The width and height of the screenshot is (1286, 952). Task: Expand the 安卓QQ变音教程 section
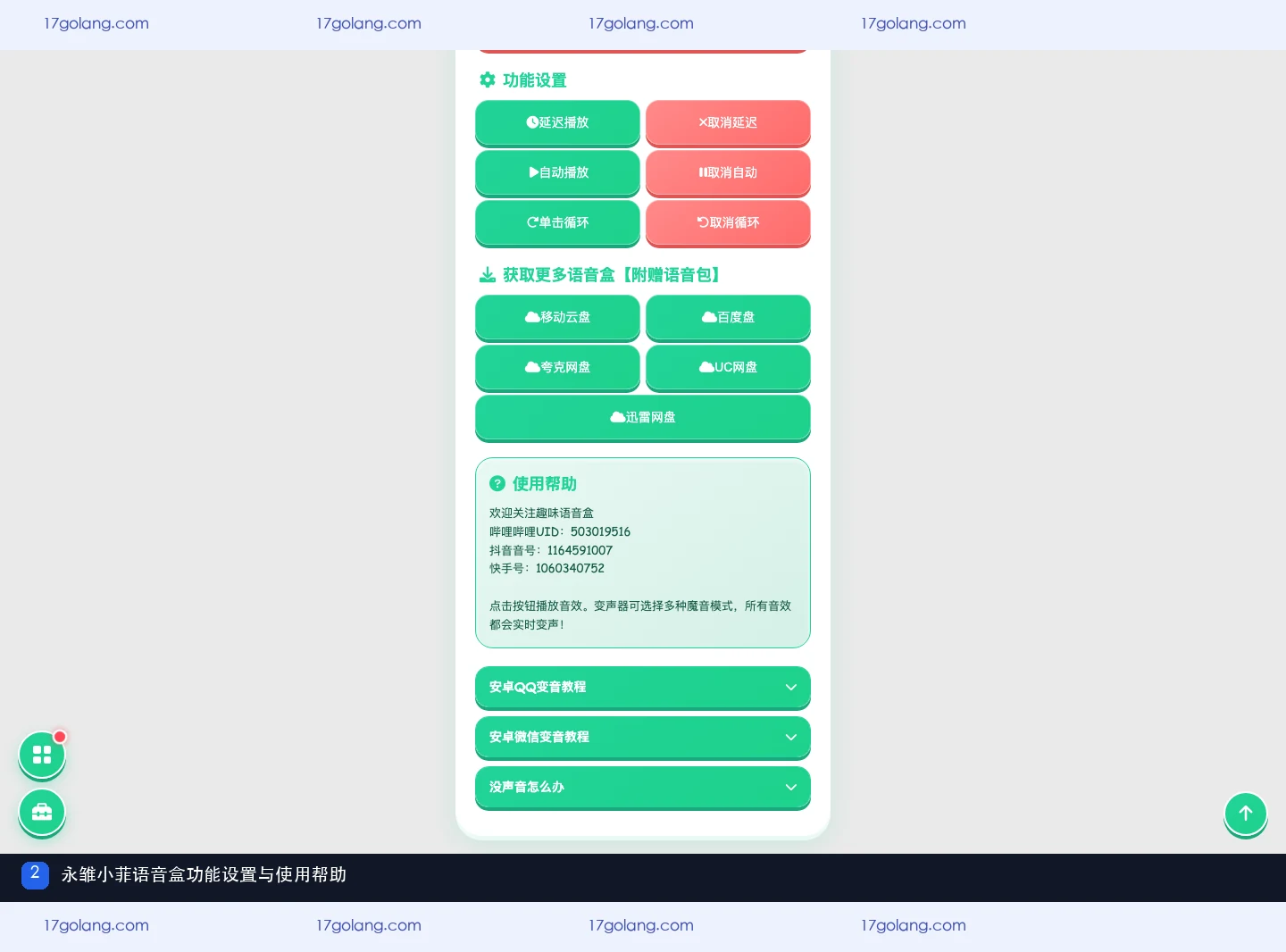643,687
